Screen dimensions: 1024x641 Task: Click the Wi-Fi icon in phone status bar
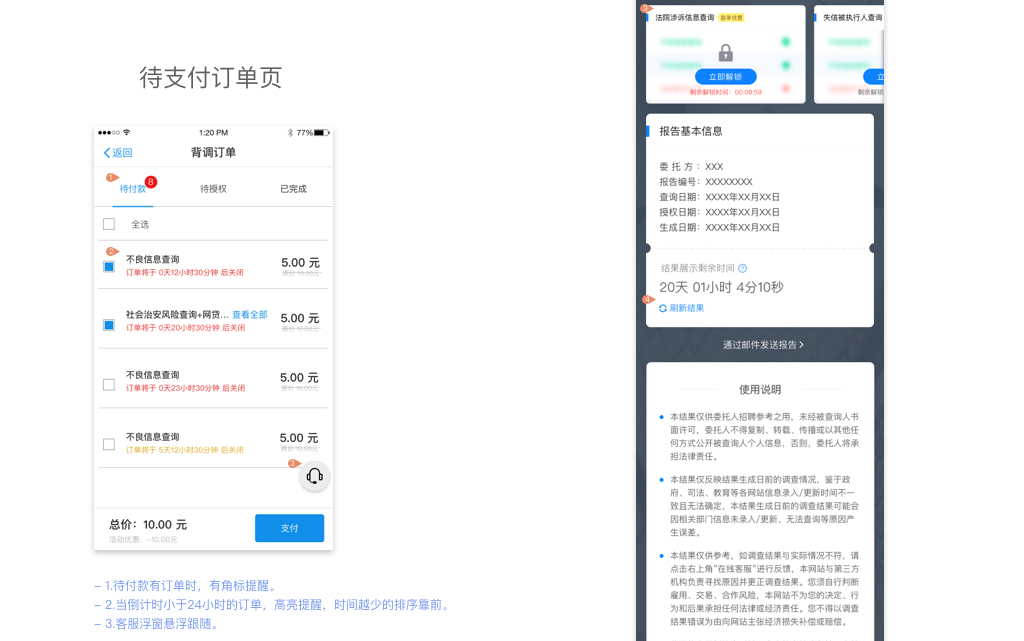pyautogui.click(x=127, y=133)
